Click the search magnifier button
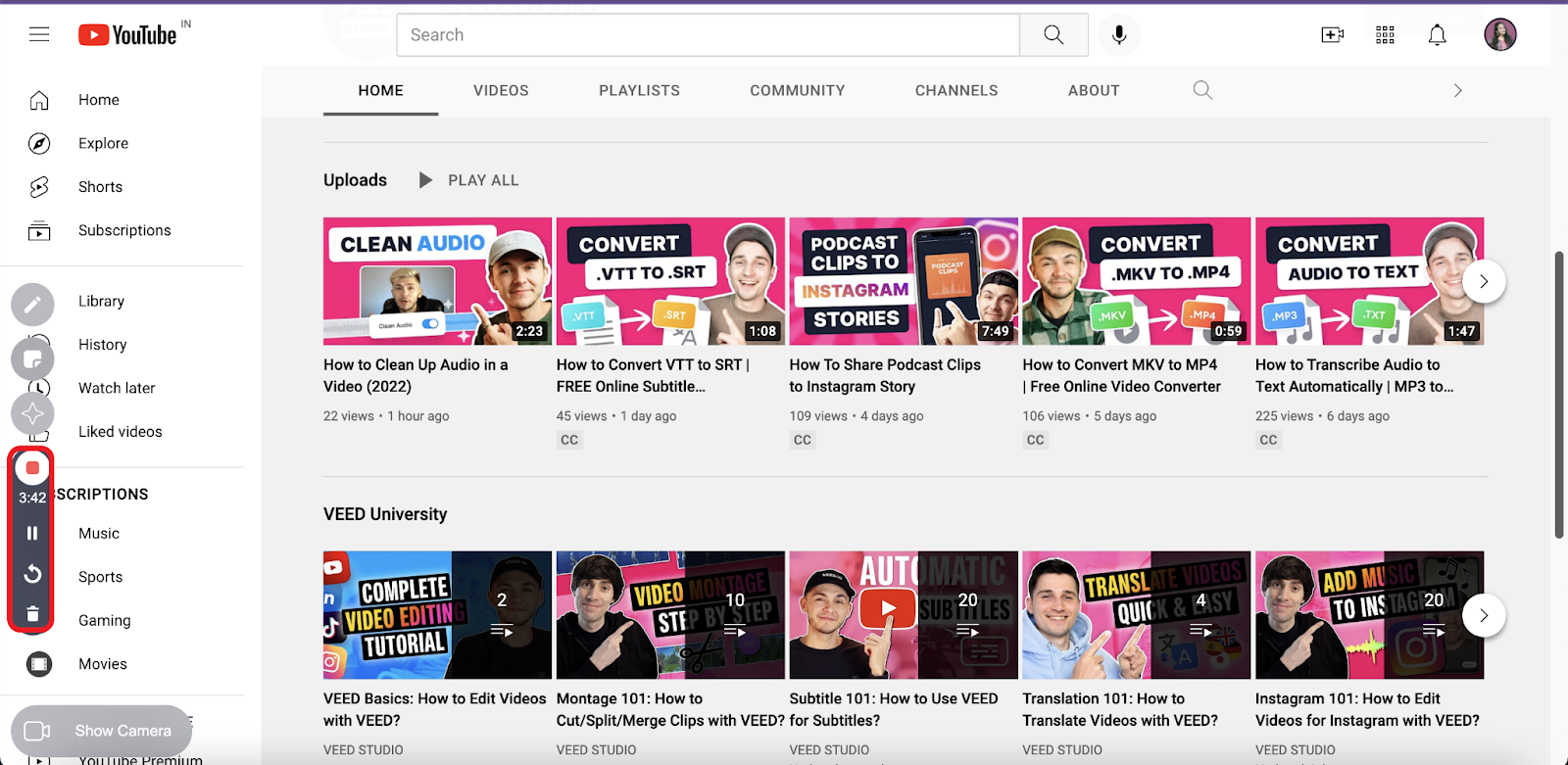Viewport: 1568px width, 765px height. pos(1053,35)
